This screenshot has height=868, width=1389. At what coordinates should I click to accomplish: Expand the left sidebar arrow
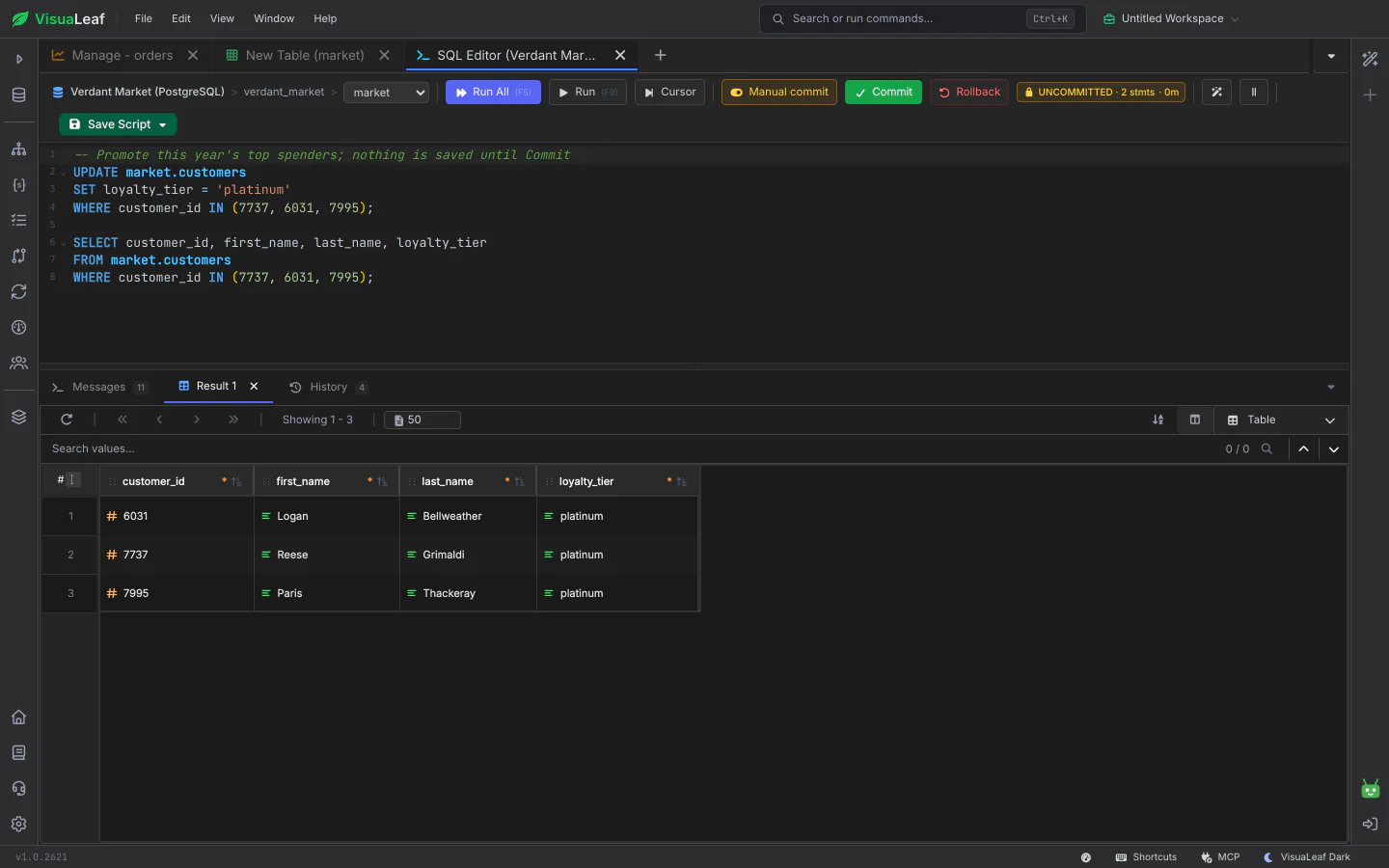(18, 60)
